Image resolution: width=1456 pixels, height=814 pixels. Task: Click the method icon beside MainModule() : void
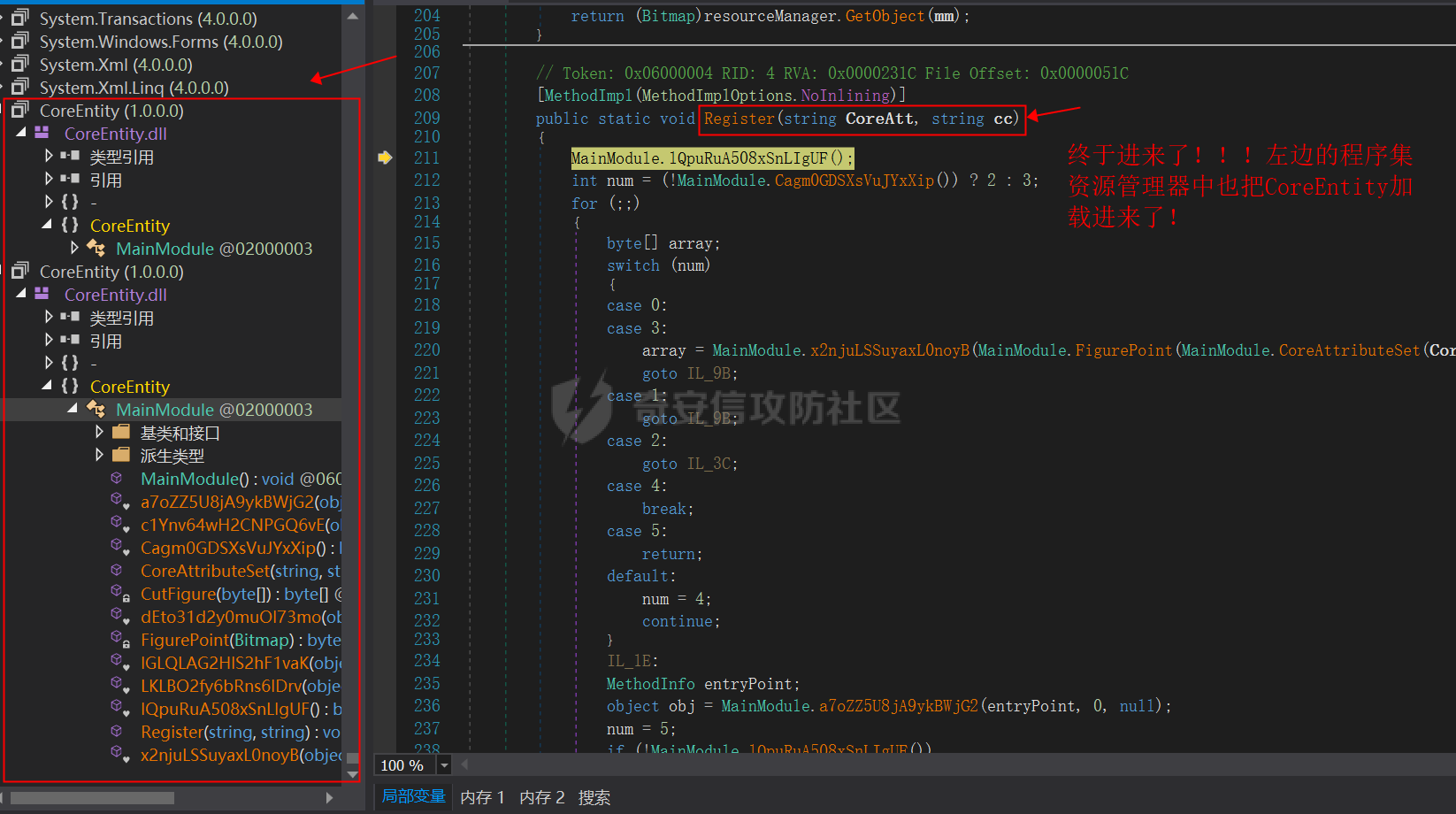[x=116, y=478]
